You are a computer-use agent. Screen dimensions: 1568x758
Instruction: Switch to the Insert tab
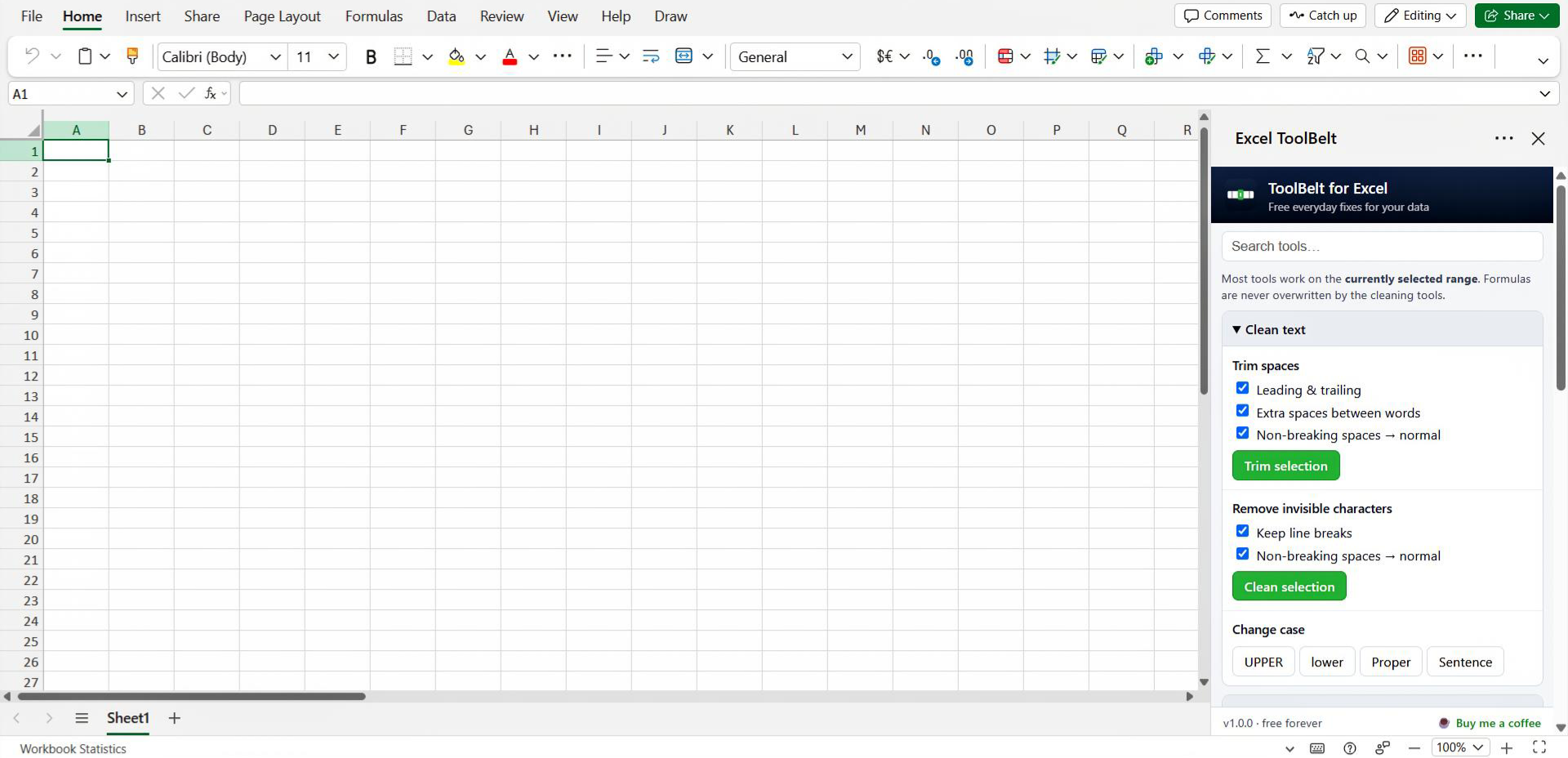[143, 16]
